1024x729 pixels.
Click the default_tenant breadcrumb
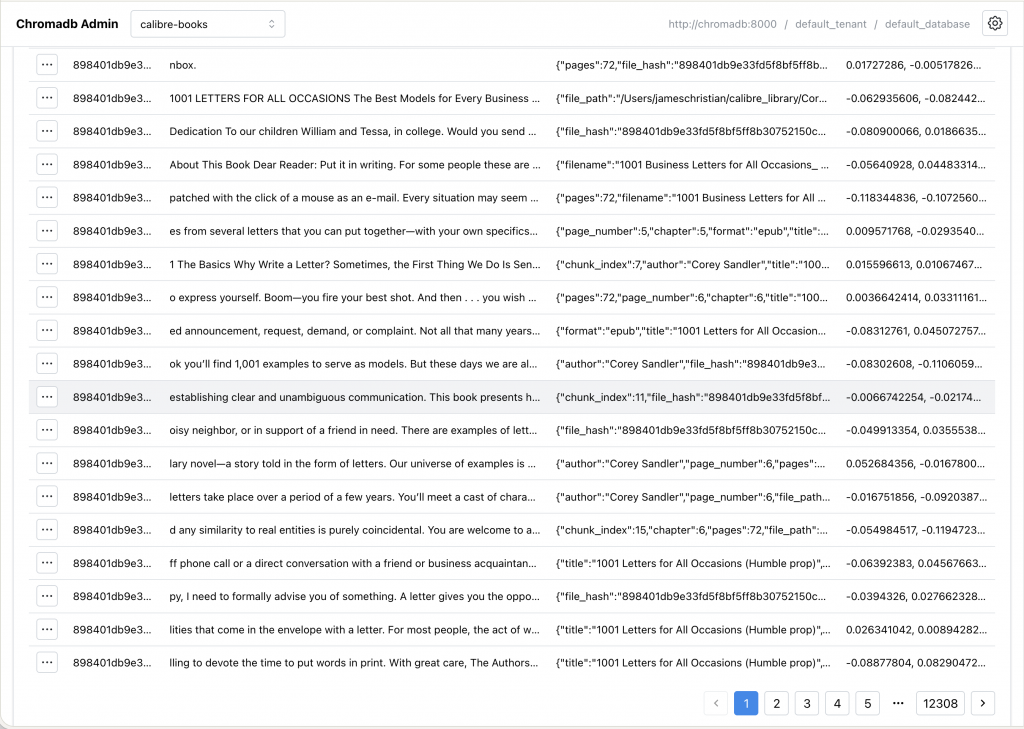[834, 24]
